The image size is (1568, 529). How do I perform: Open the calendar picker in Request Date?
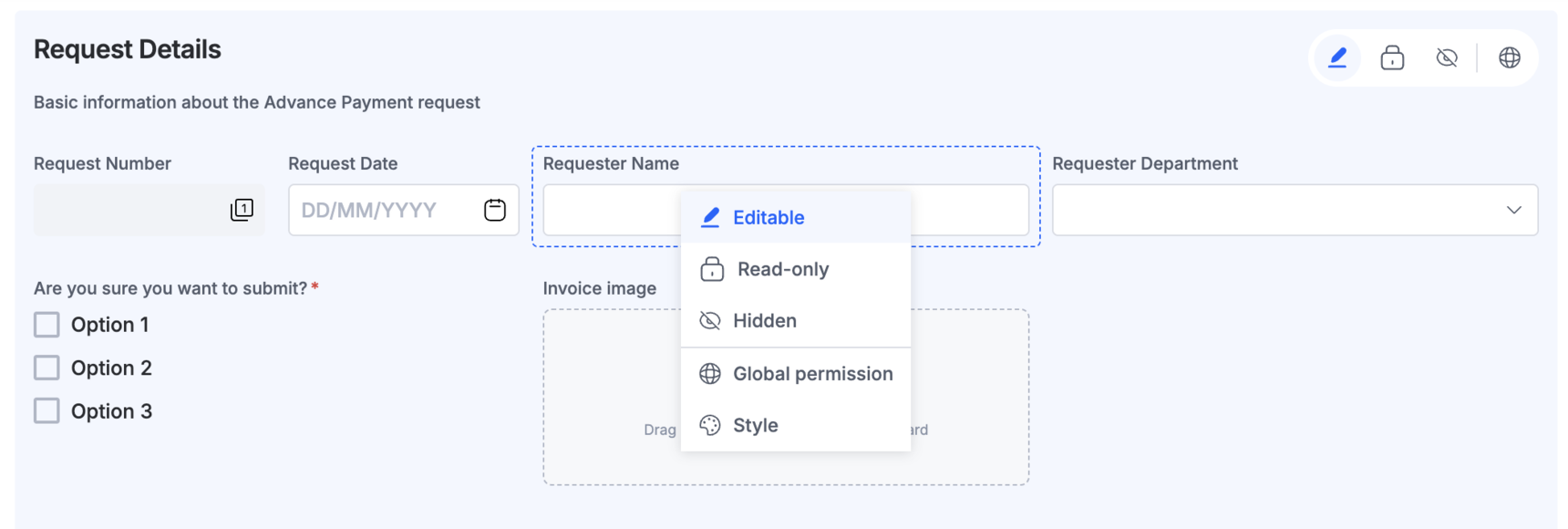click(495, 210)
